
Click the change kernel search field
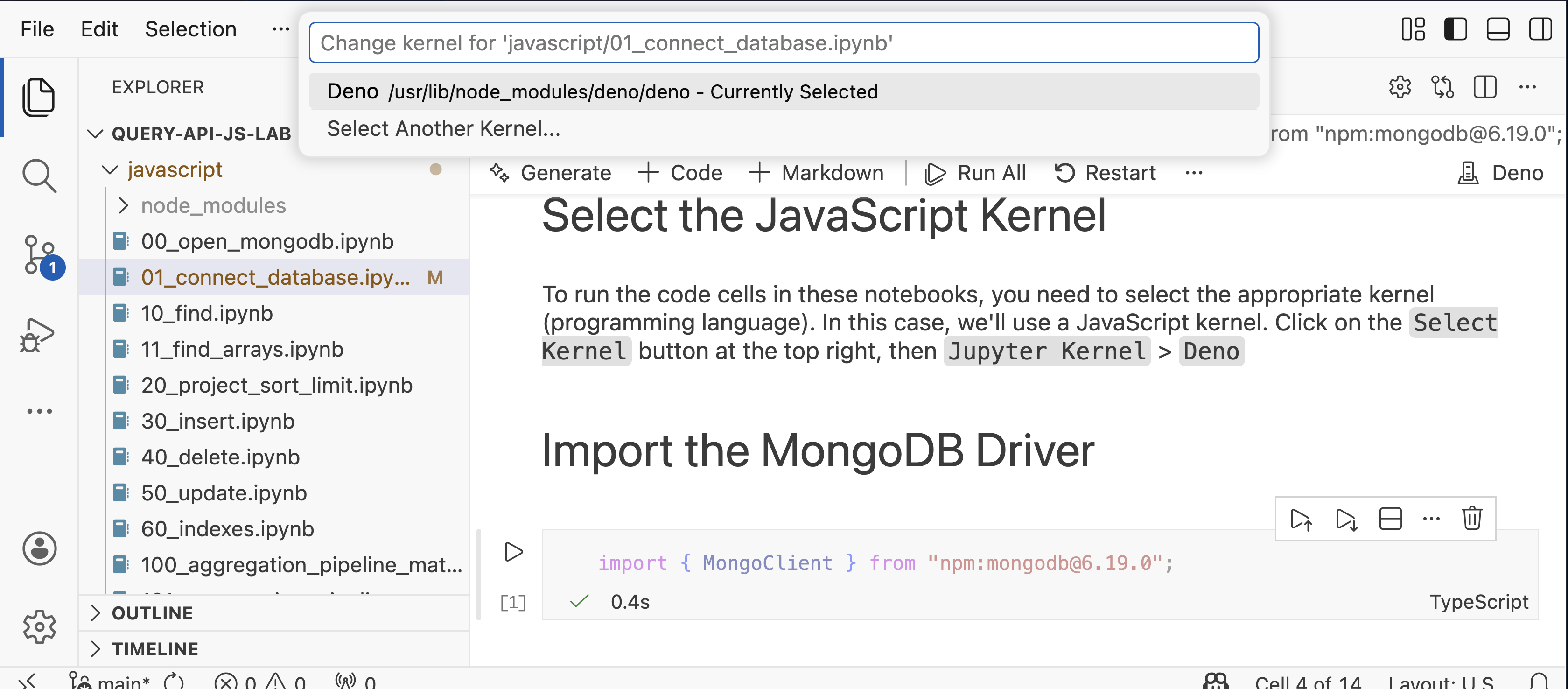tap(784, 42)
